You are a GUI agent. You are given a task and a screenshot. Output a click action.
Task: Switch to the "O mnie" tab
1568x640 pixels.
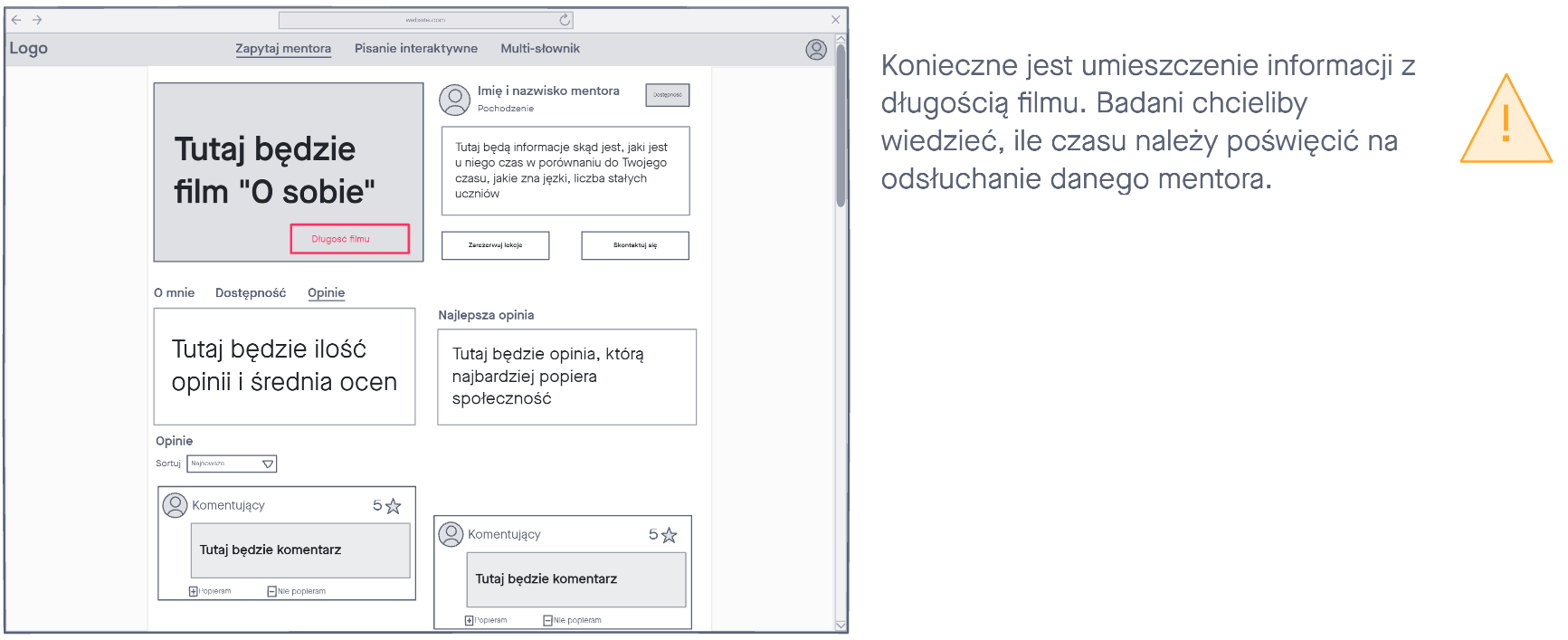tap(174, 292)
